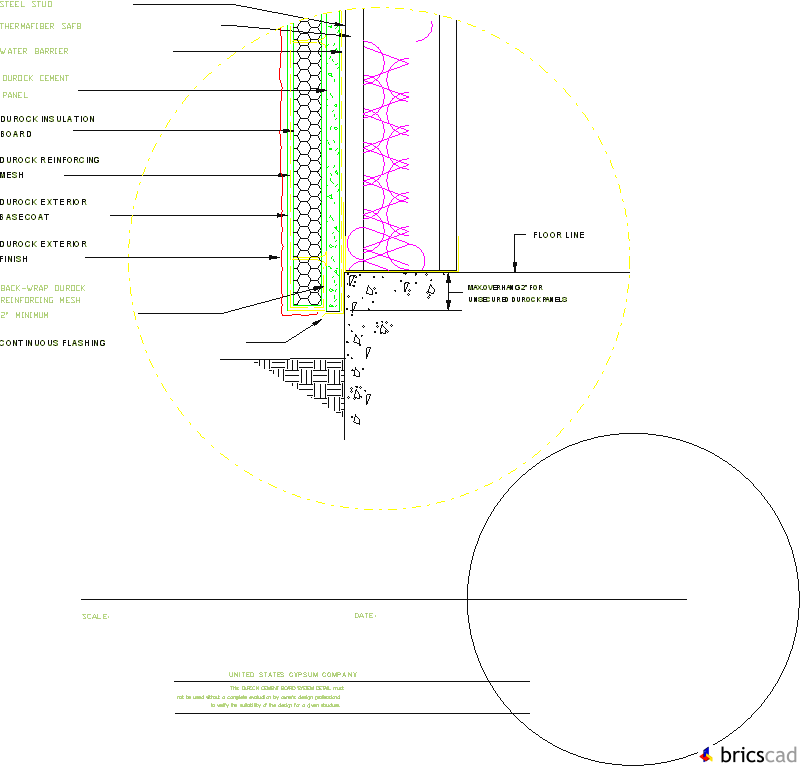The width and height of the screenshot is (800, 766).
Task: Click the disclaimer paragraph under company name
Action: click(260, 697)
